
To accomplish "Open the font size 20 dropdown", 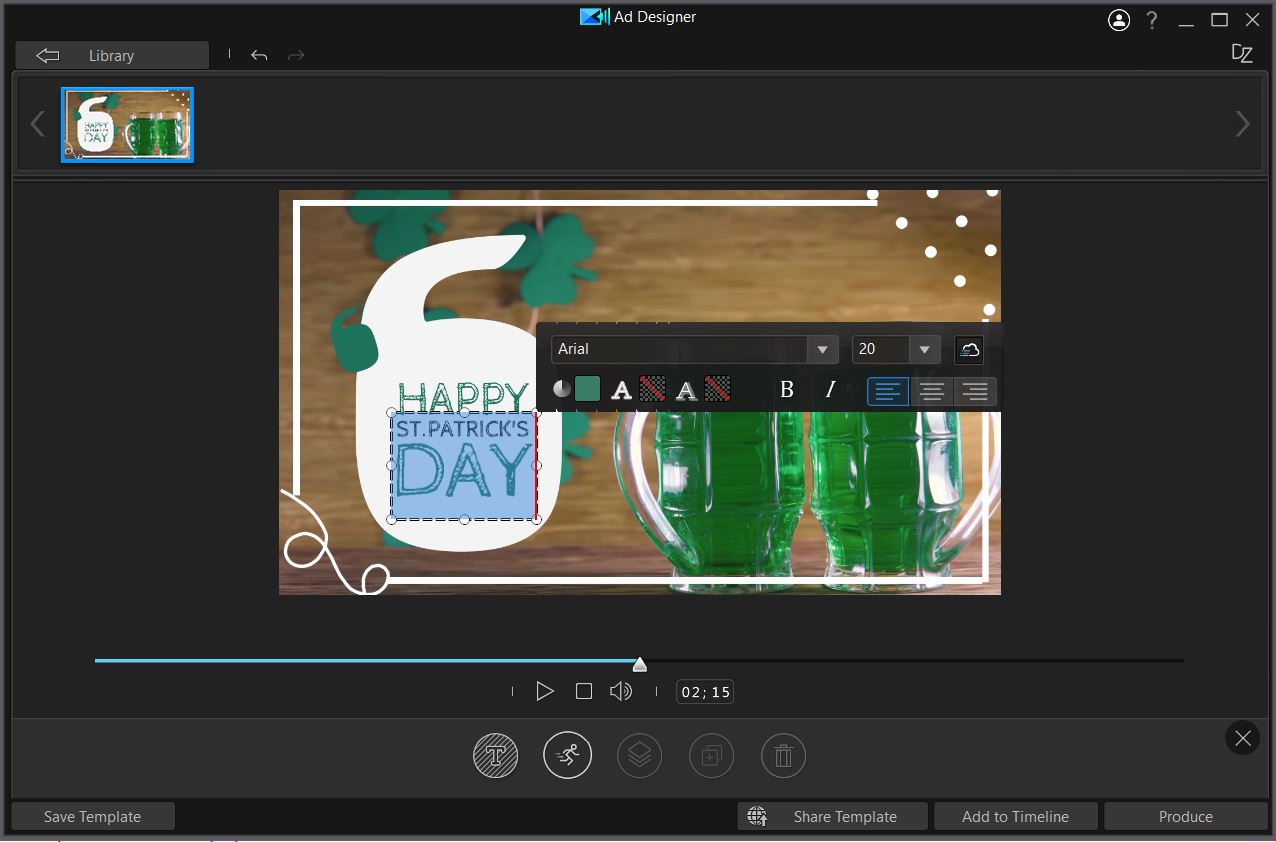I will (923, 349).
